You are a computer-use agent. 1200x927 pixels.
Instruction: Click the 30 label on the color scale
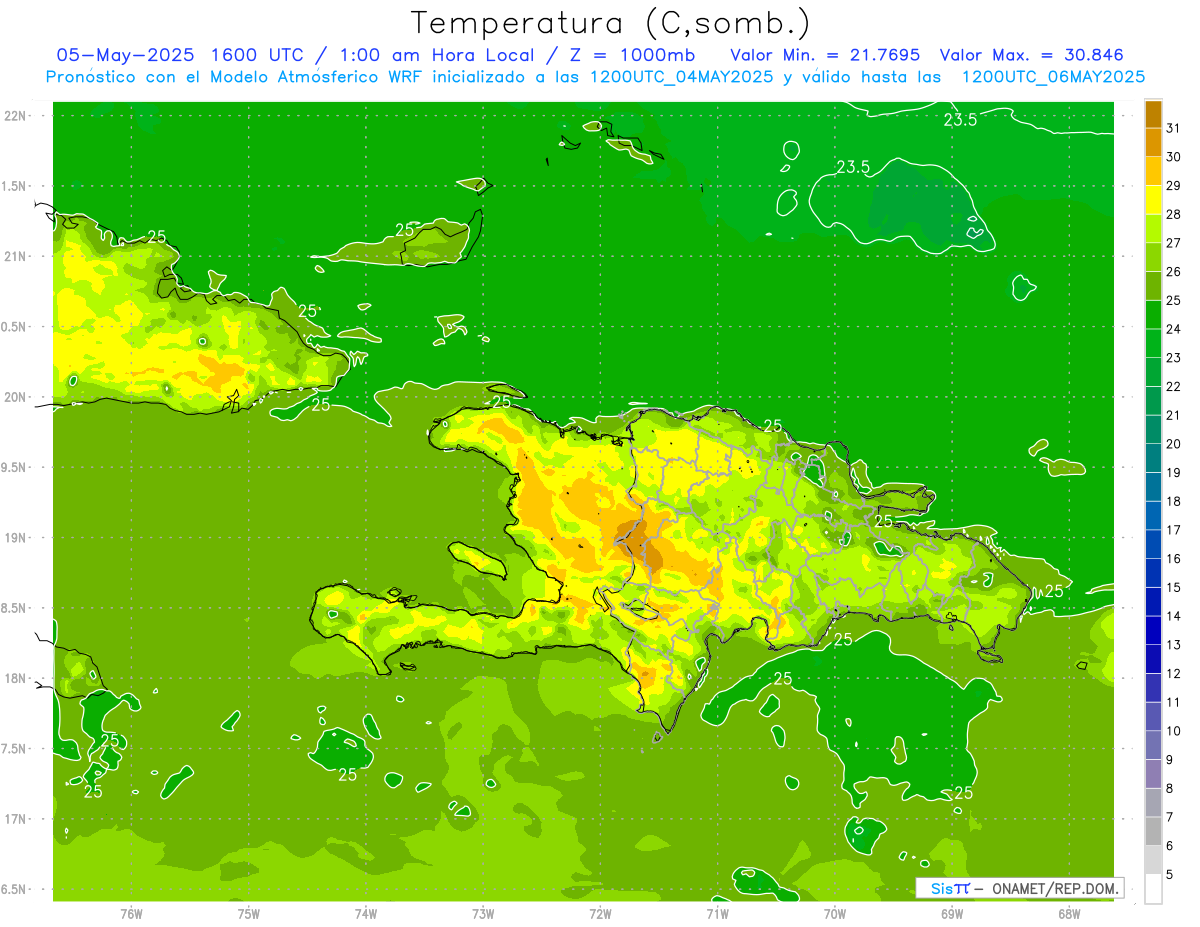pos(1174,157)
